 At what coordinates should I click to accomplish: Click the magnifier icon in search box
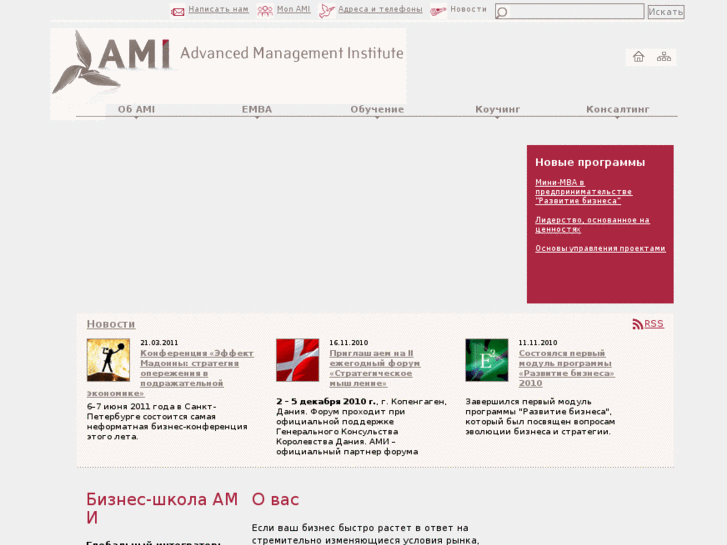tap(502, 12)
